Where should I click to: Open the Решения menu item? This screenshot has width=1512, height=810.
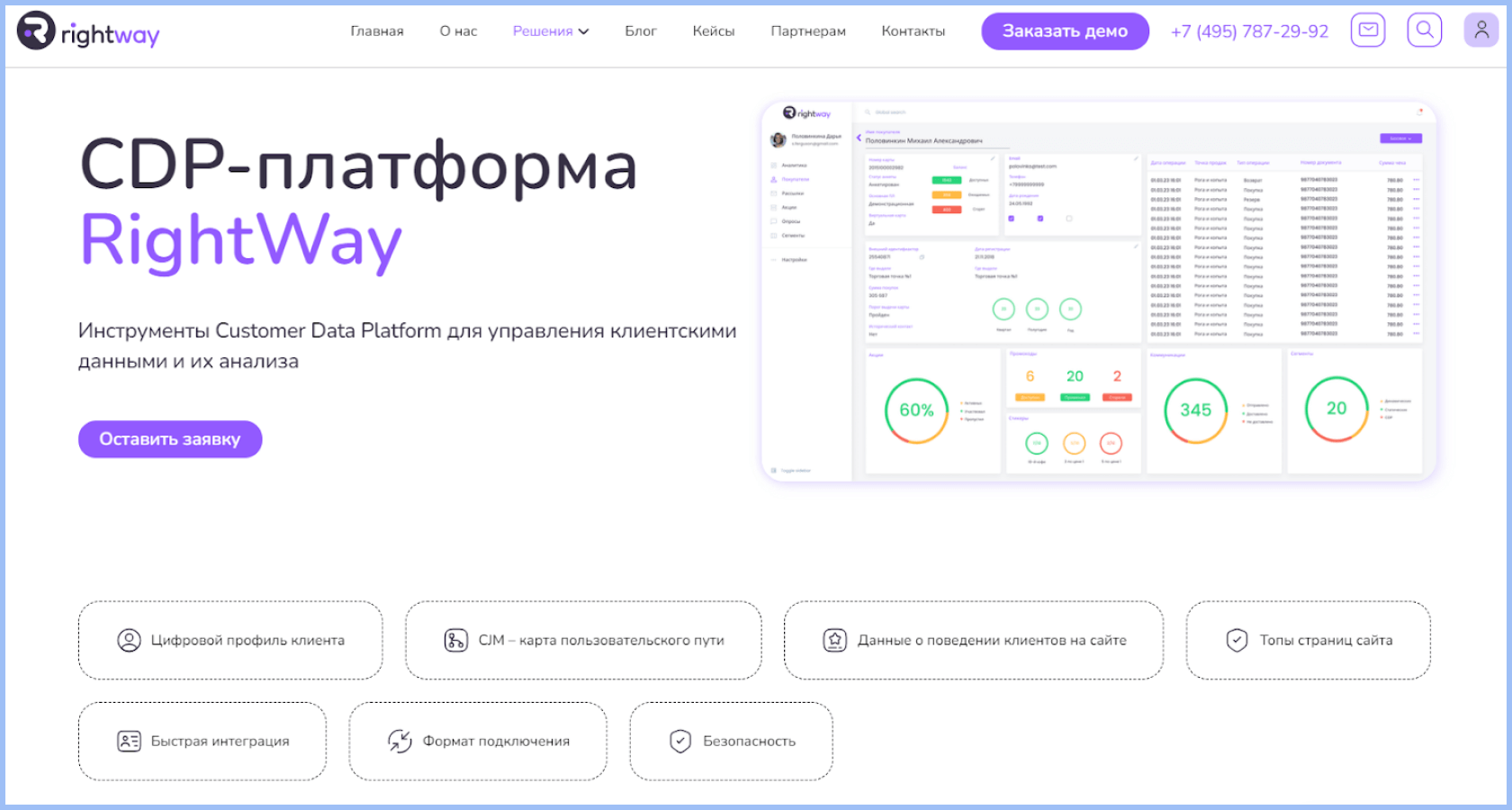tap(543, 31)
